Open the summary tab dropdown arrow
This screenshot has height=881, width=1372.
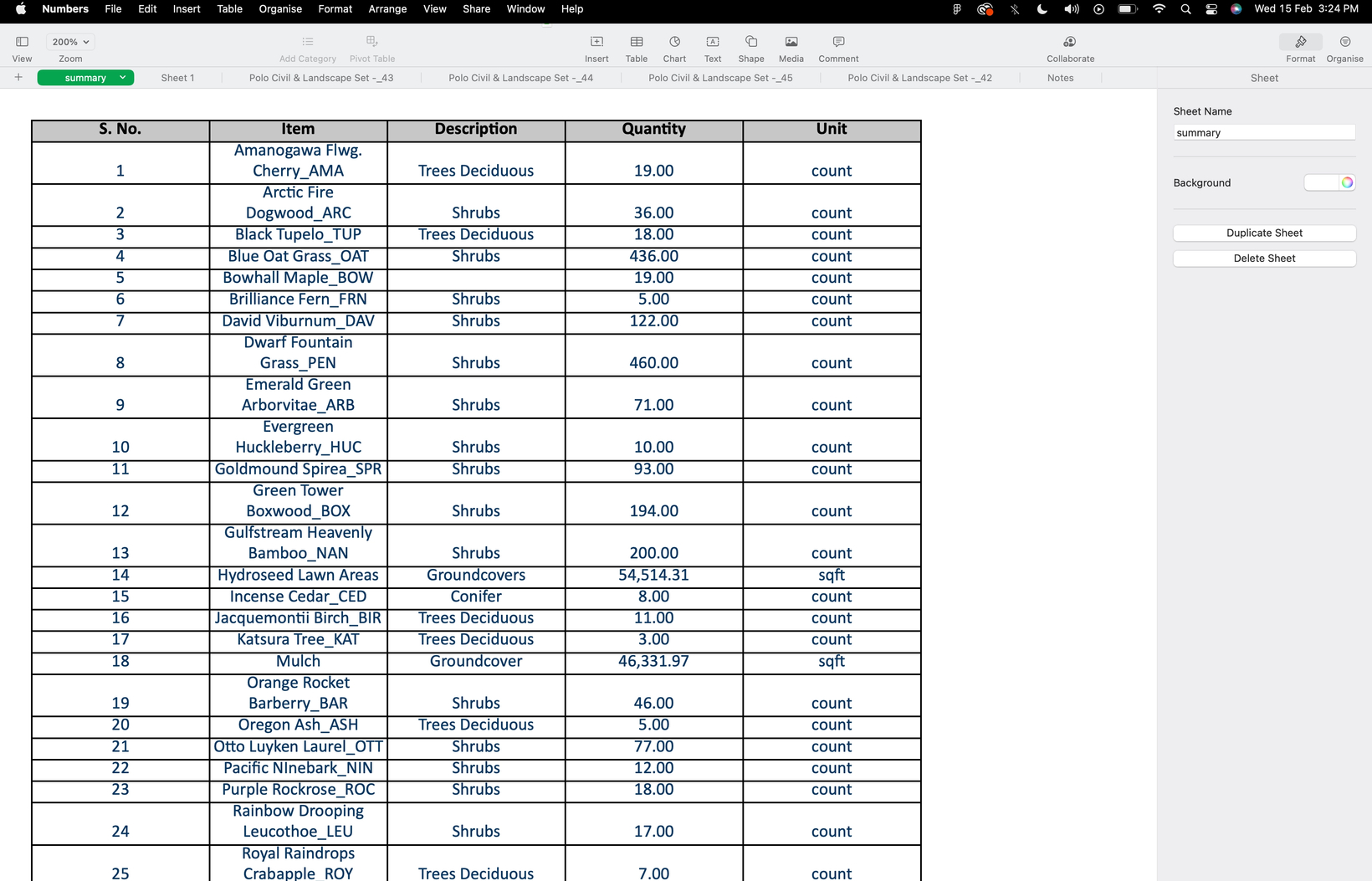[x=123, y=78]
